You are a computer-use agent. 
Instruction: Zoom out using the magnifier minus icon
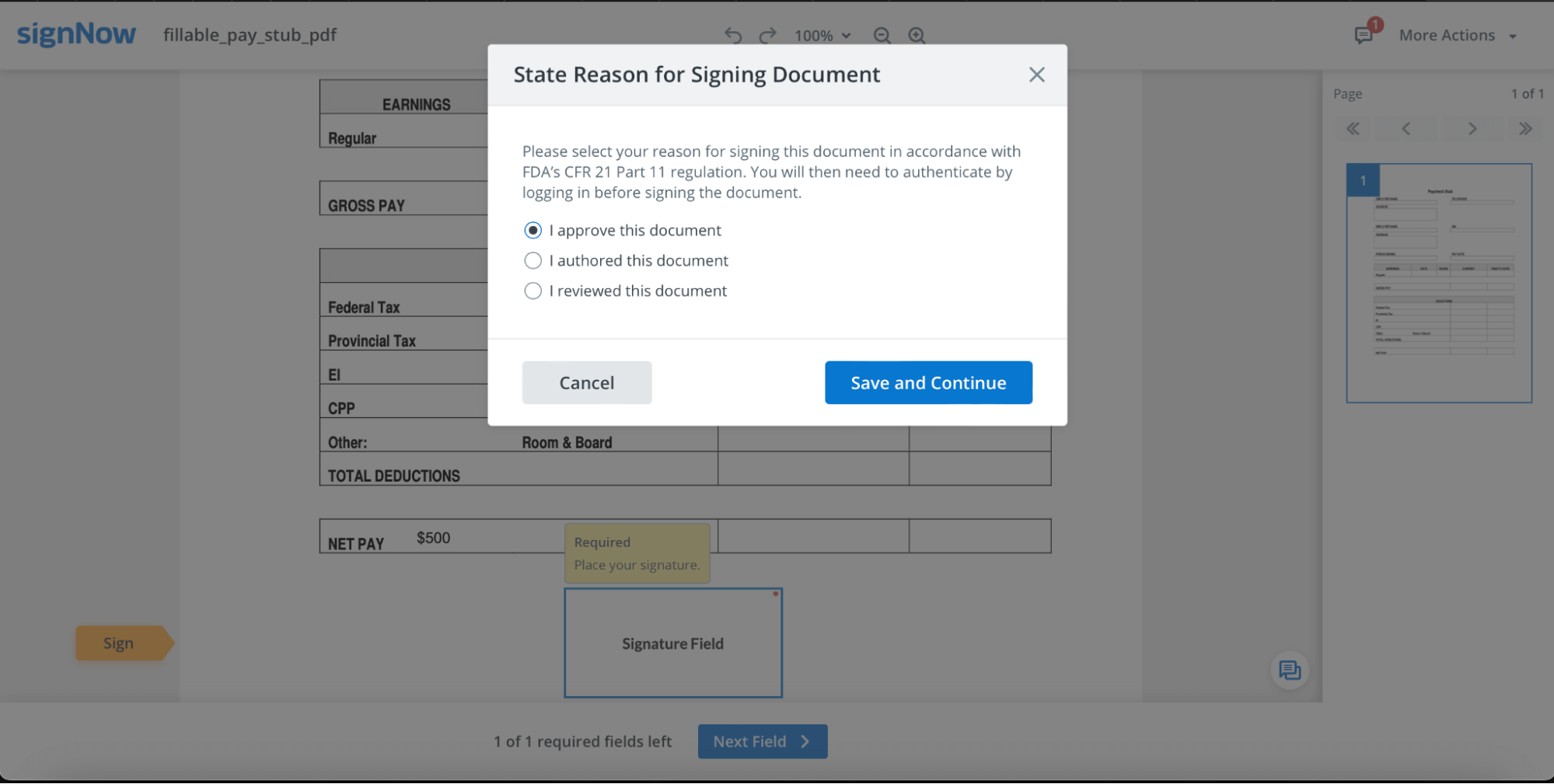882,36
